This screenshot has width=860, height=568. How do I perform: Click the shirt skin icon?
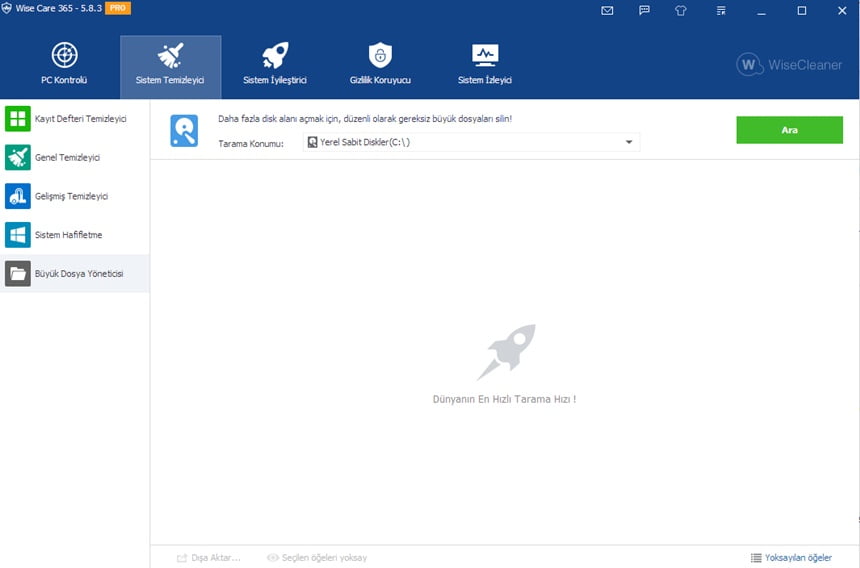[682, 11]
